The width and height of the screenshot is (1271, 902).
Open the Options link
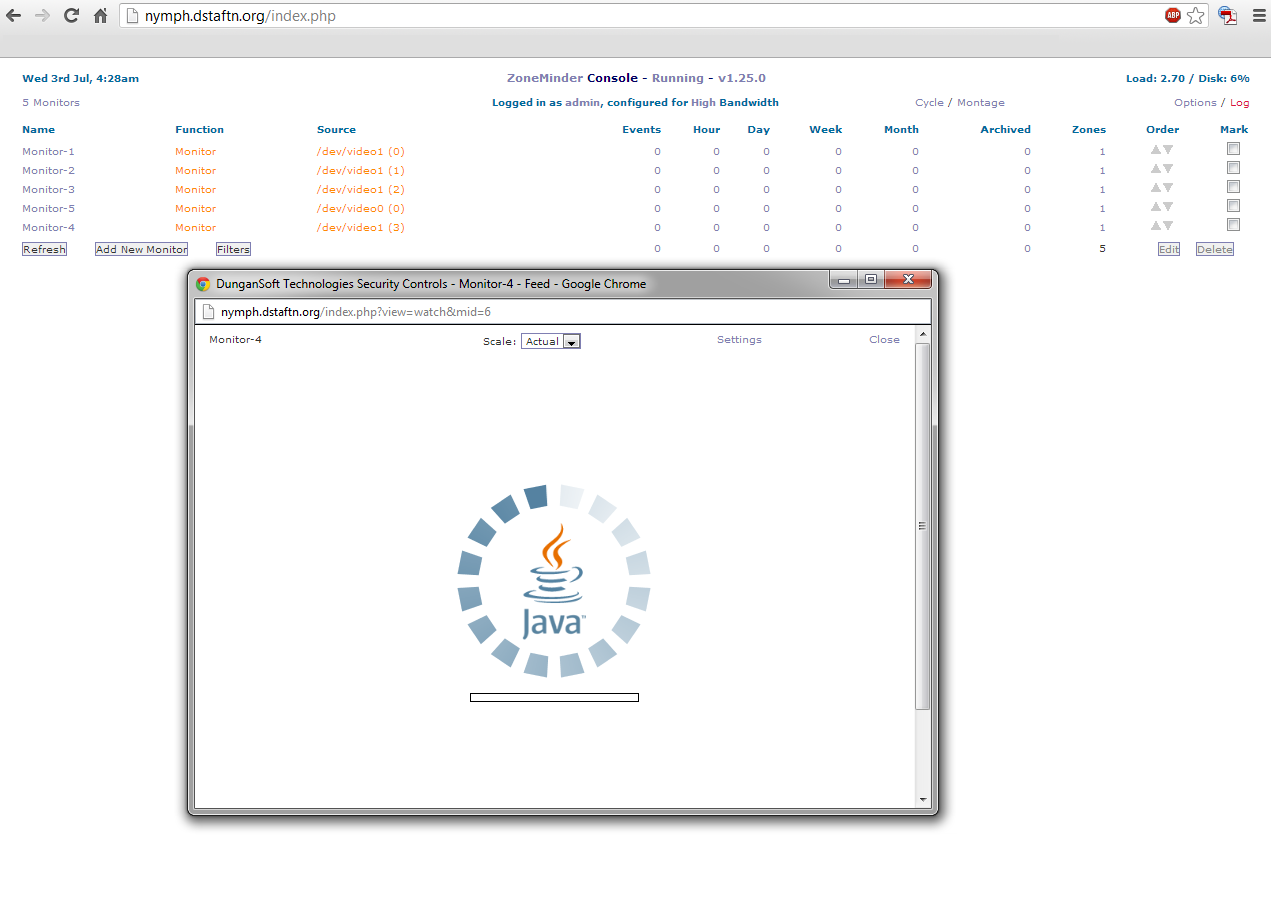[x=1195, y=103]
